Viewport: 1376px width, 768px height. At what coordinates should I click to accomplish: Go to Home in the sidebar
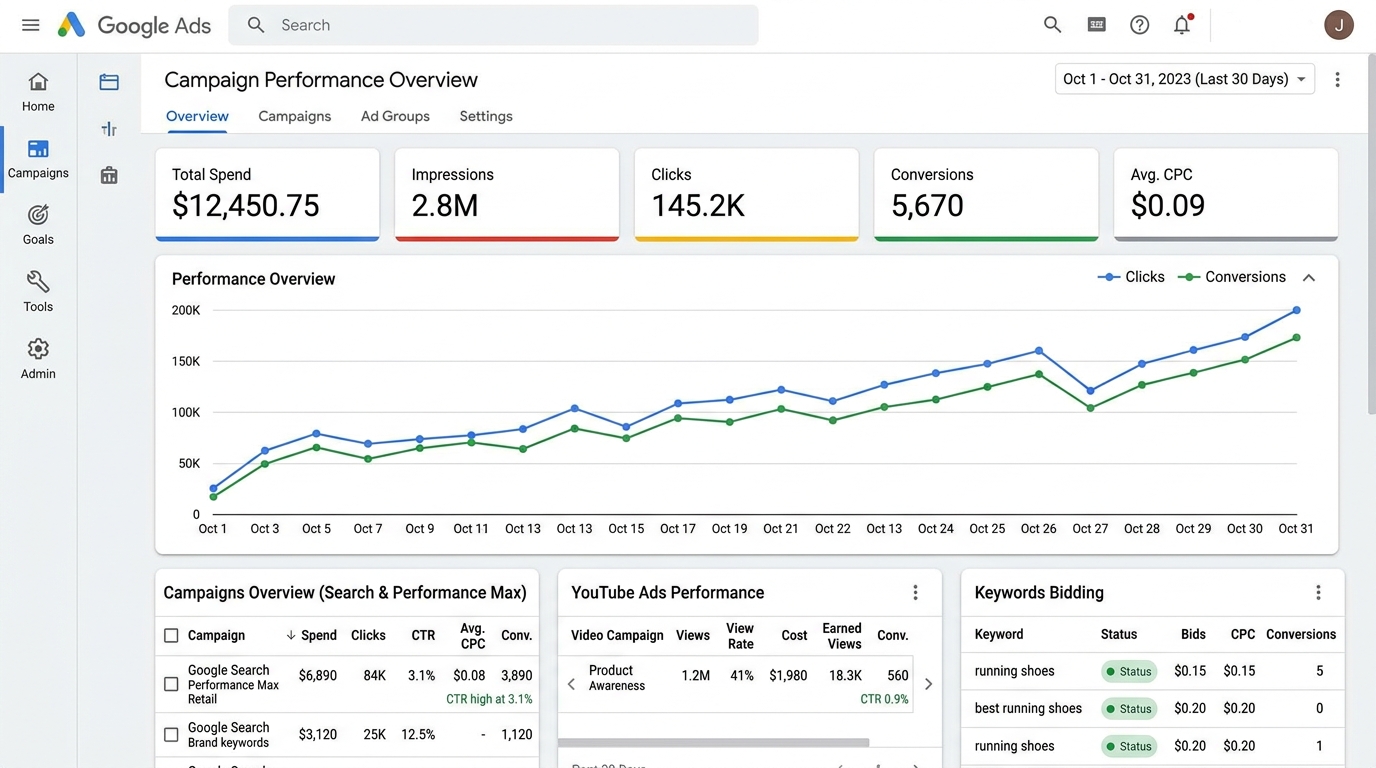pyautogui.click(x=38, y=92)
